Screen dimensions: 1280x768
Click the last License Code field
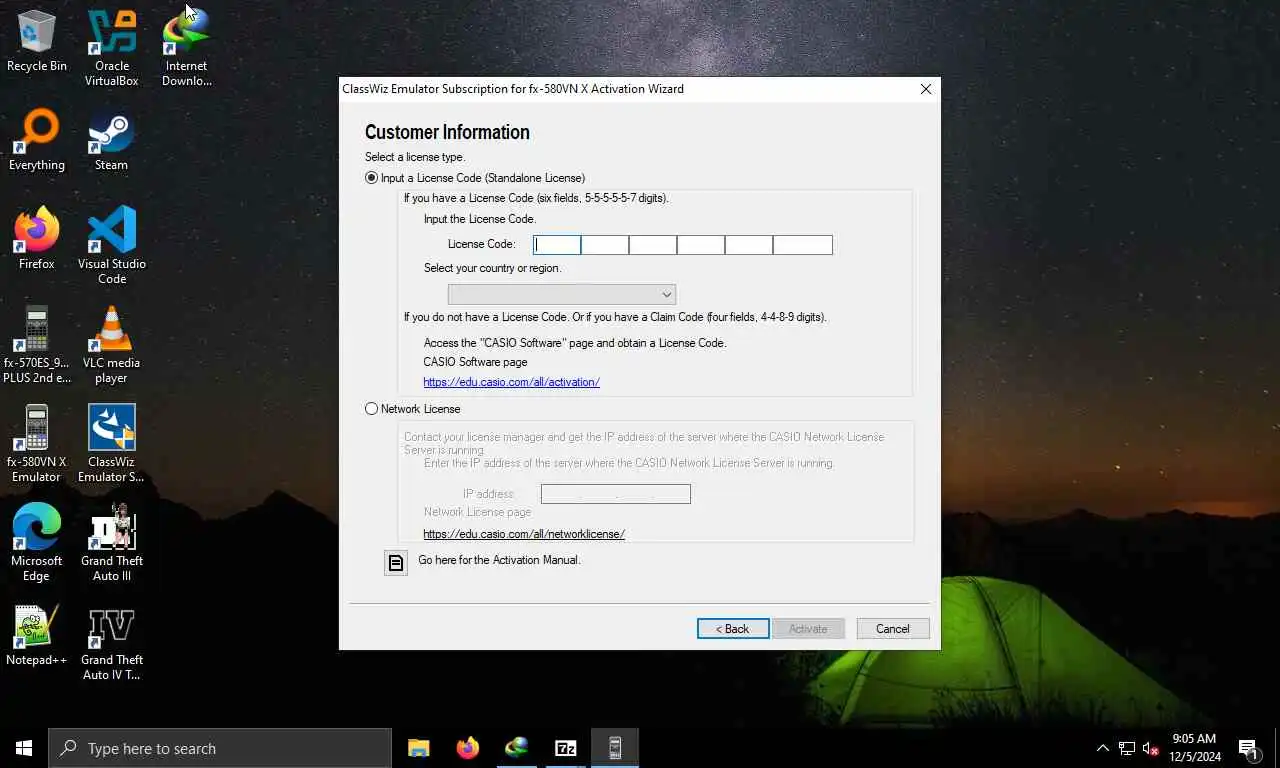click(x=803, y=245)
